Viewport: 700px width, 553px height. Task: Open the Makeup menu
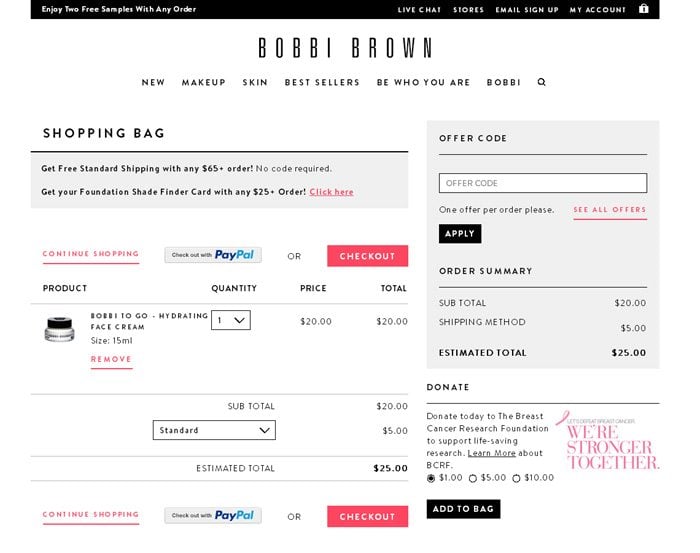[x=204, y=82]
